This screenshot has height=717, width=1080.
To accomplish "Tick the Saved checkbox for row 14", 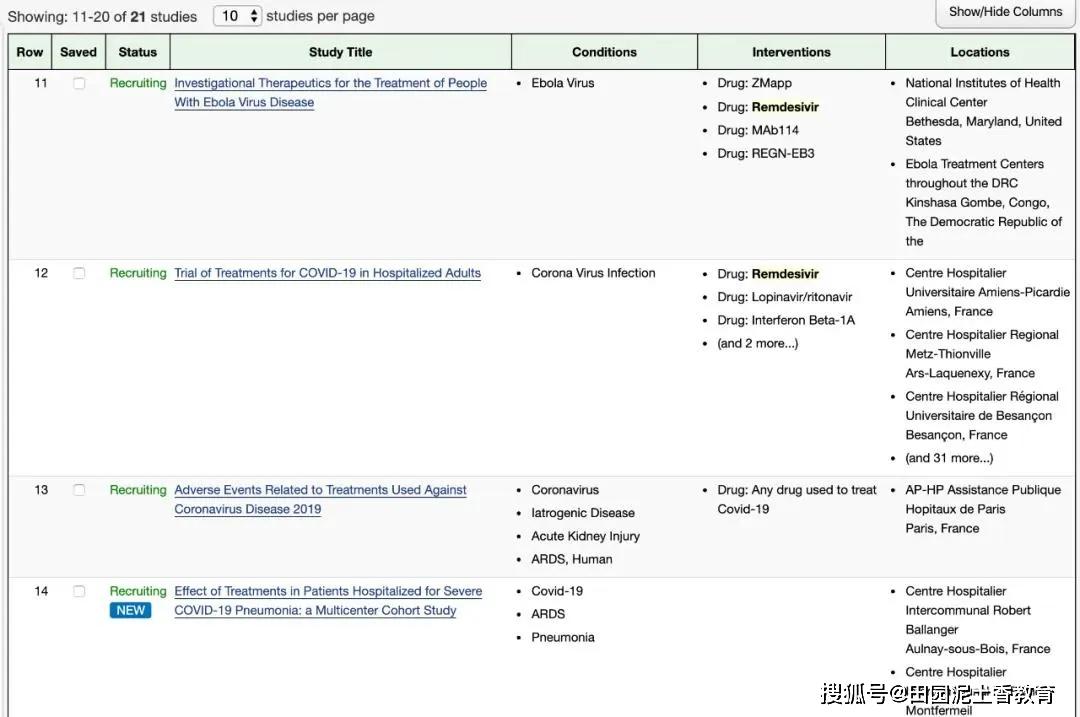I will pyautogui.click(x=79, y=592).
